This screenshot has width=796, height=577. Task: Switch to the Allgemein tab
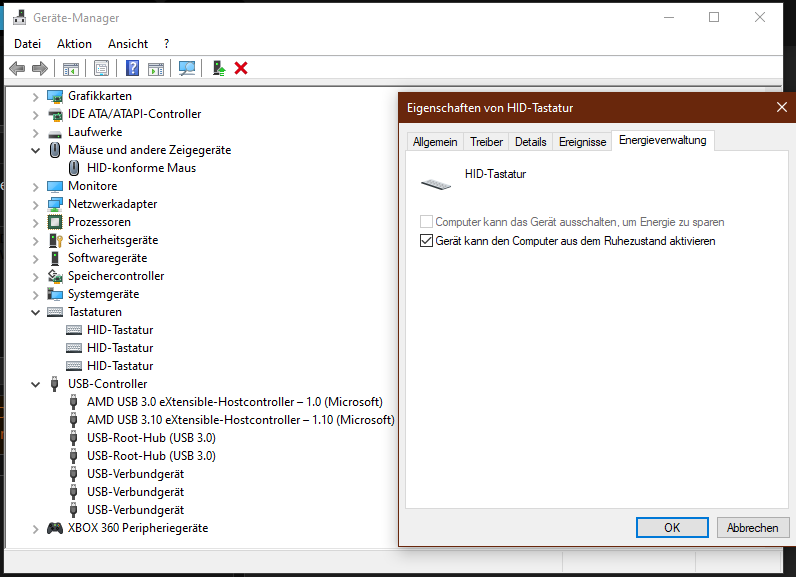point(435,142)
